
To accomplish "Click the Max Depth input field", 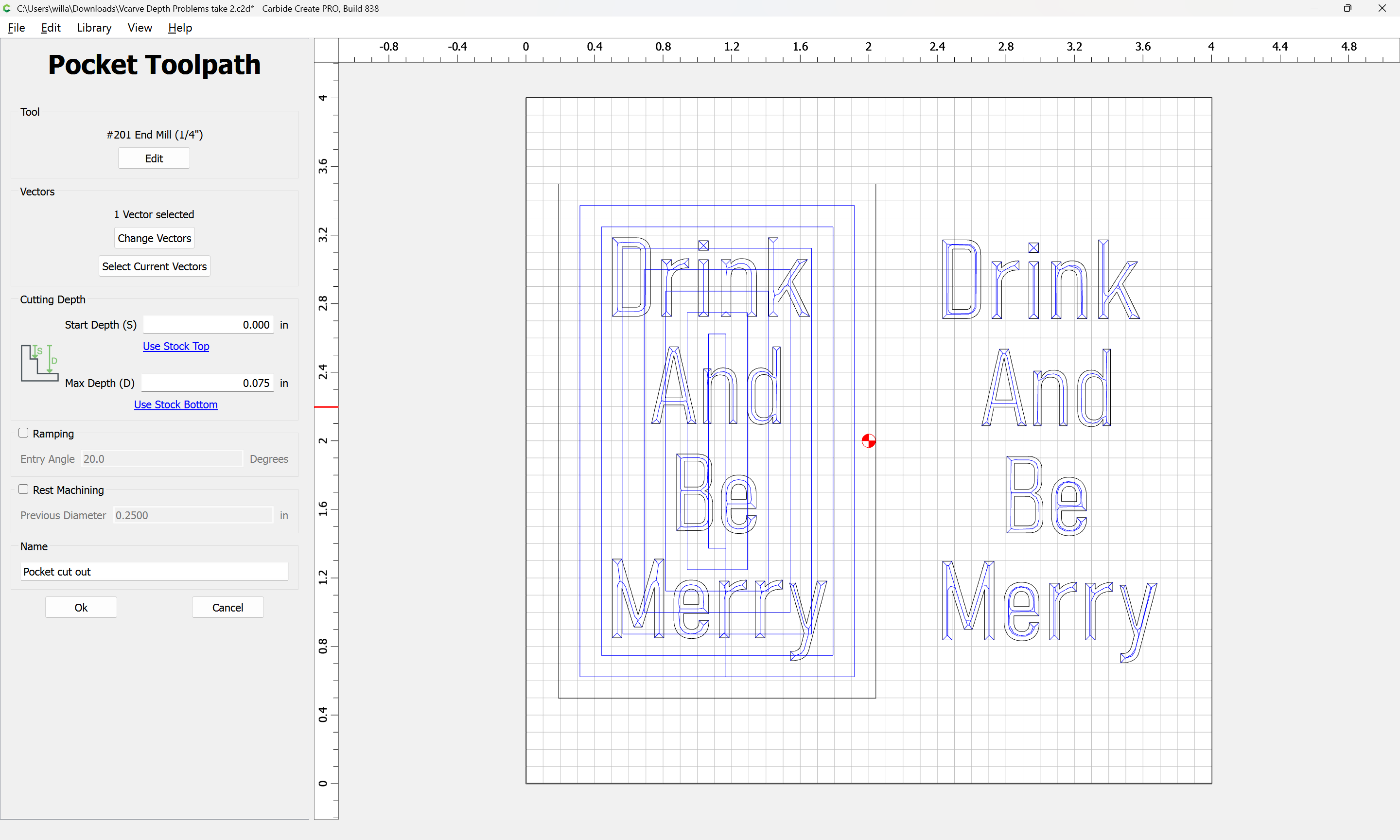I will click(207, 383).
